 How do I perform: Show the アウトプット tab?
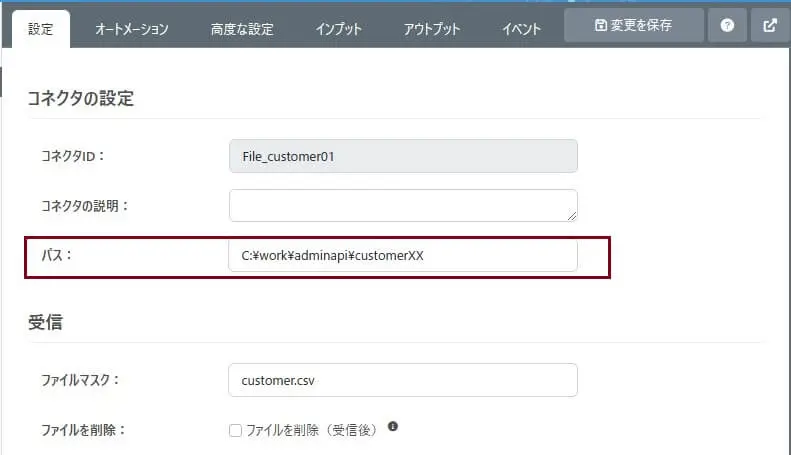point(432,29)
